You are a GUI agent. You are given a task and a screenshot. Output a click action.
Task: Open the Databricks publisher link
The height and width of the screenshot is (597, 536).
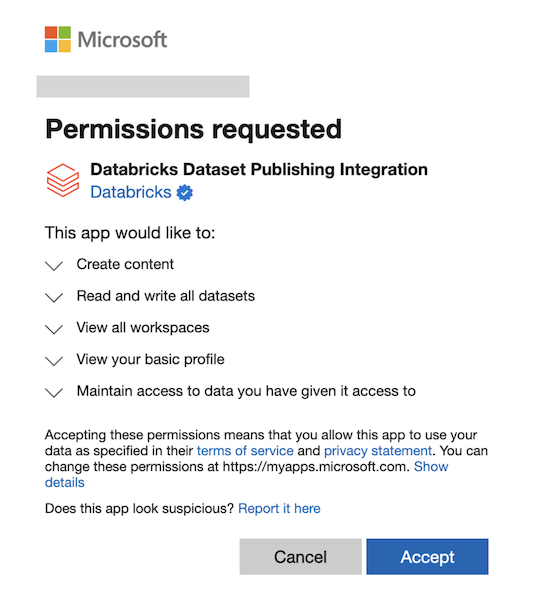point(131,192)
